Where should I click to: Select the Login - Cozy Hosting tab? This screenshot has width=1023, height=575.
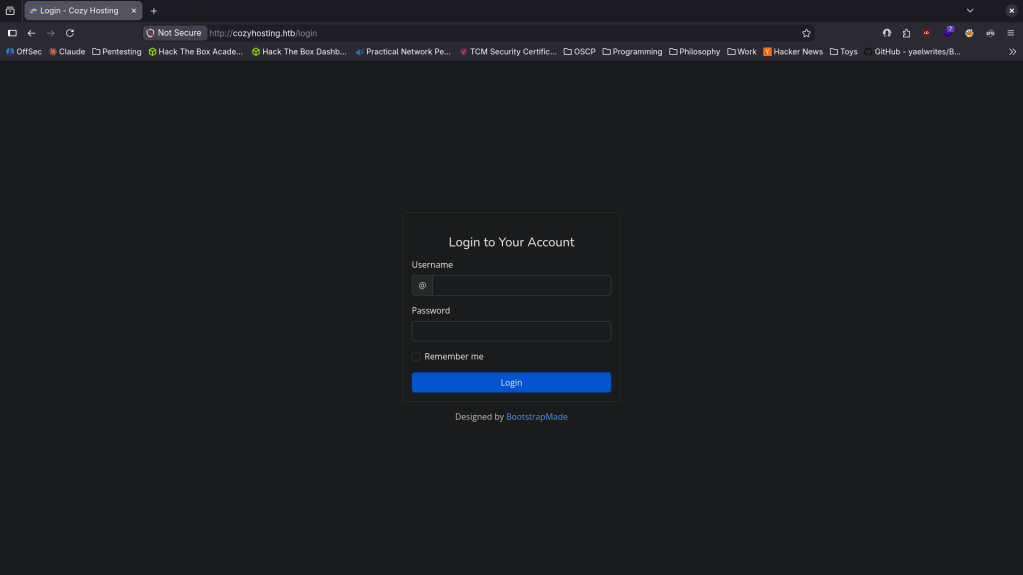pyautogui.click(x=79, y=11)
